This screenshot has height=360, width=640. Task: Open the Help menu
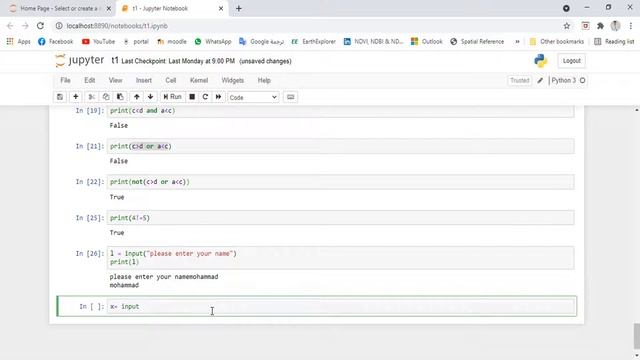click(264, 80)
